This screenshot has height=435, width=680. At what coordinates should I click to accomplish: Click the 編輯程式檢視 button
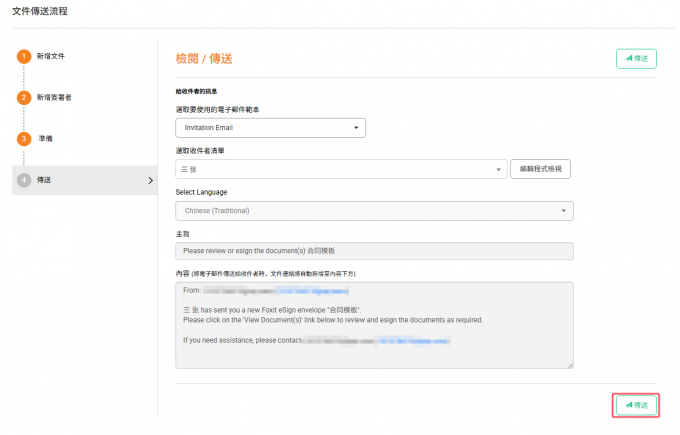click(540, 169)
